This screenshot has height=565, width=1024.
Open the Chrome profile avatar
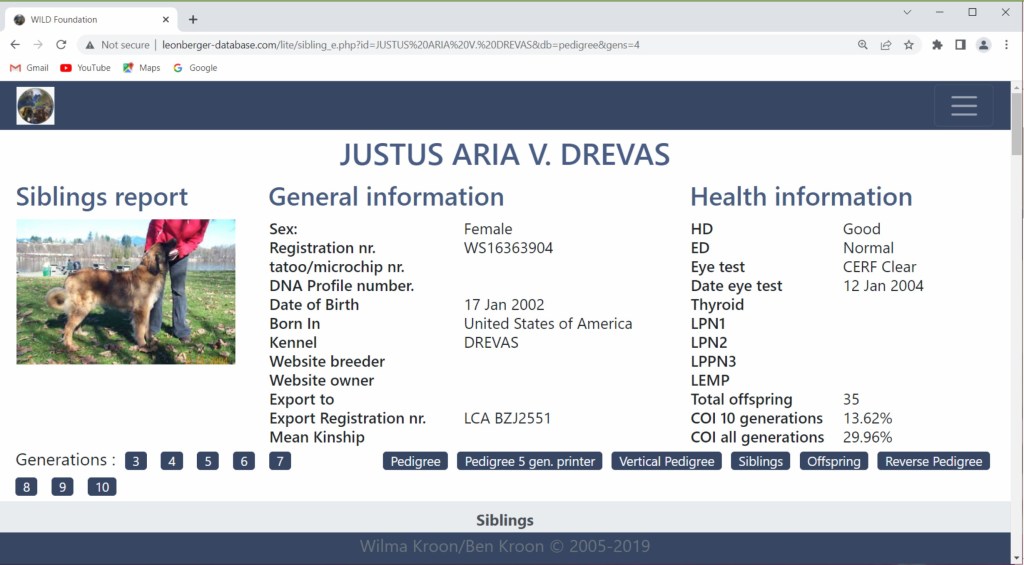[983, 45]
